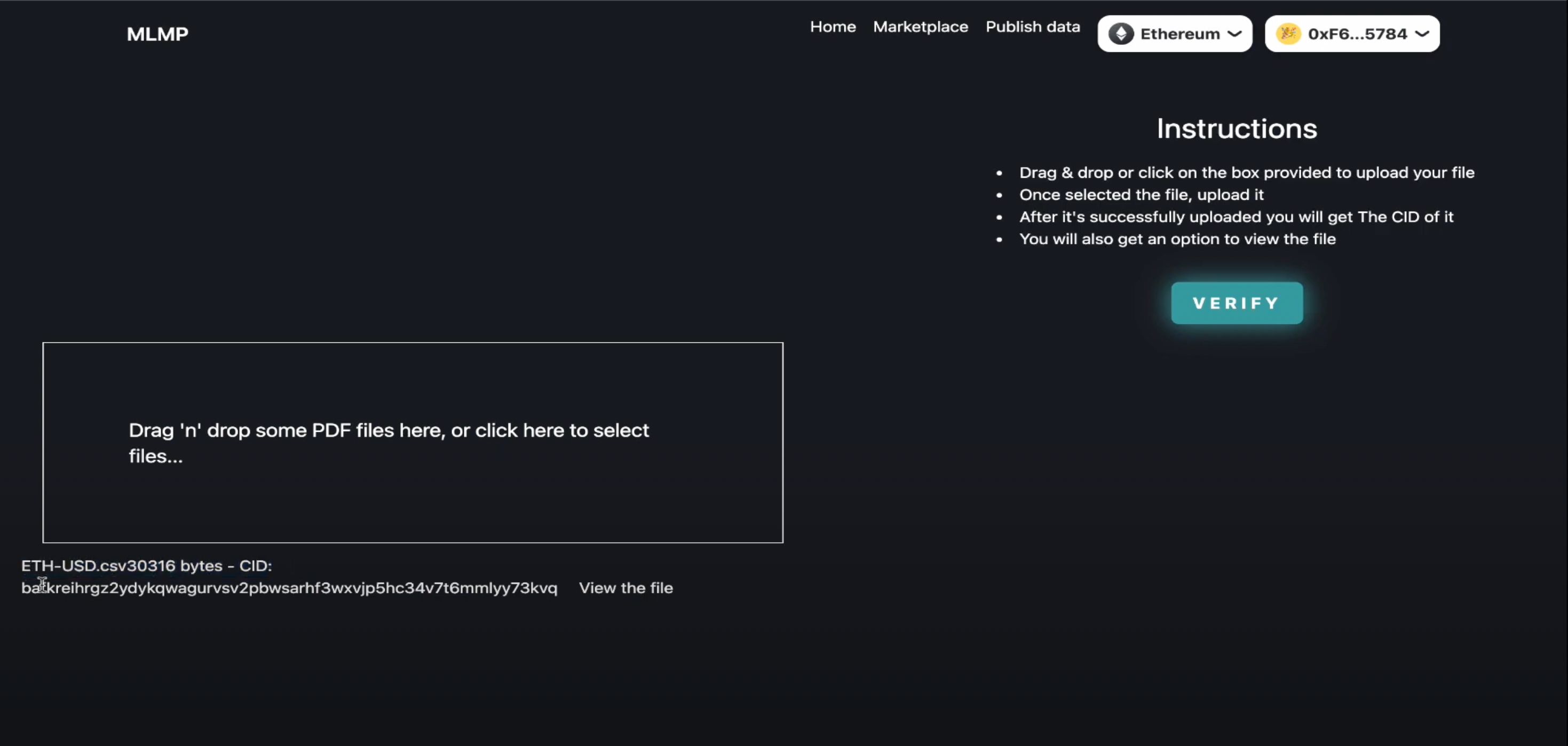
Task: Click the MLMP logo text
Action: point(157,34)
